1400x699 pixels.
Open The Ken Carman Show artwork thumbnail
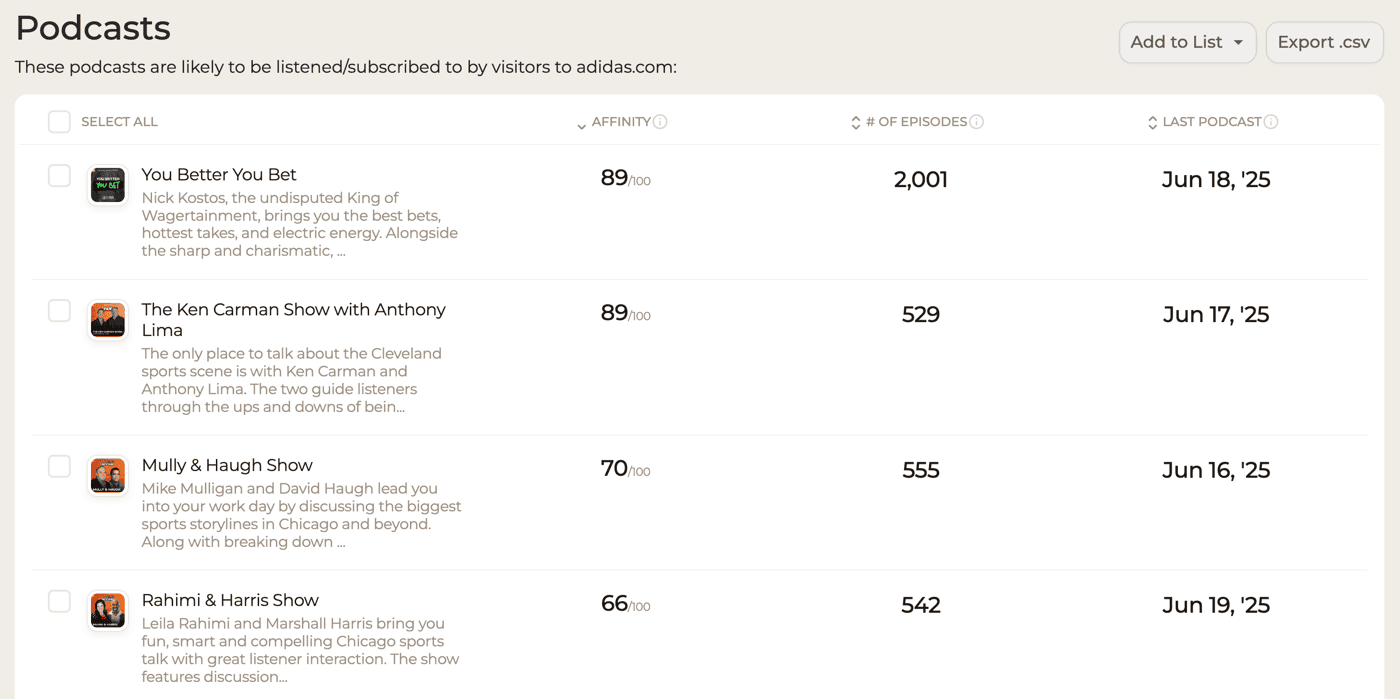(108, 320)
